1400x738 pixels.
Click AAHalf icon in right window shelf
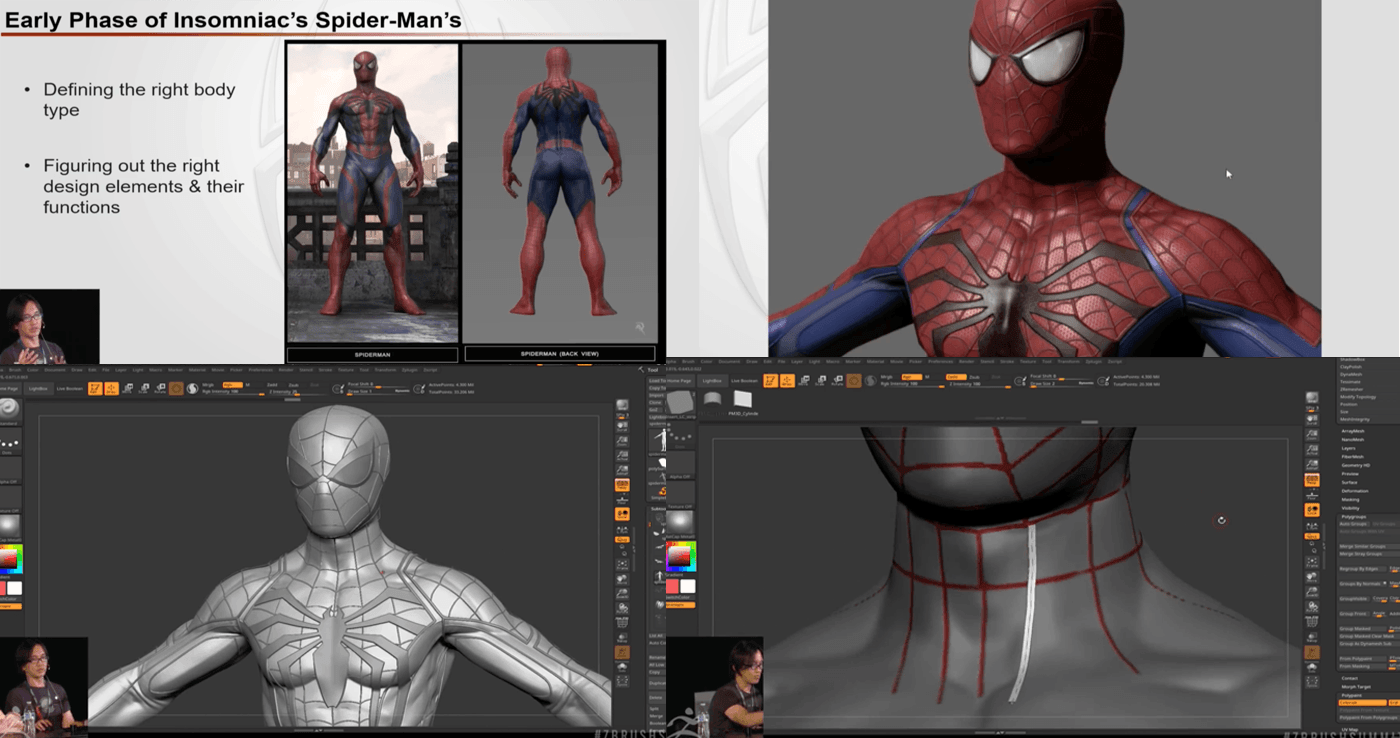[1312, 463]
